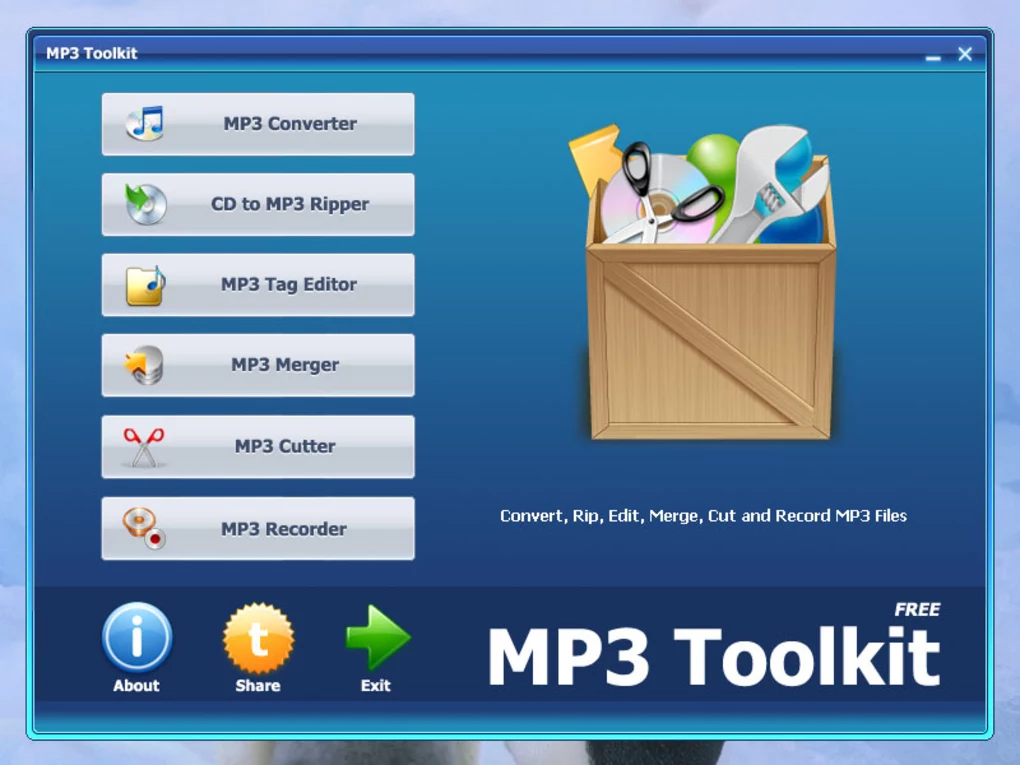The height and width of the screenshot is (765, 1020).
Task: Click the green Exit arrow icon
Action: [377, 638]
